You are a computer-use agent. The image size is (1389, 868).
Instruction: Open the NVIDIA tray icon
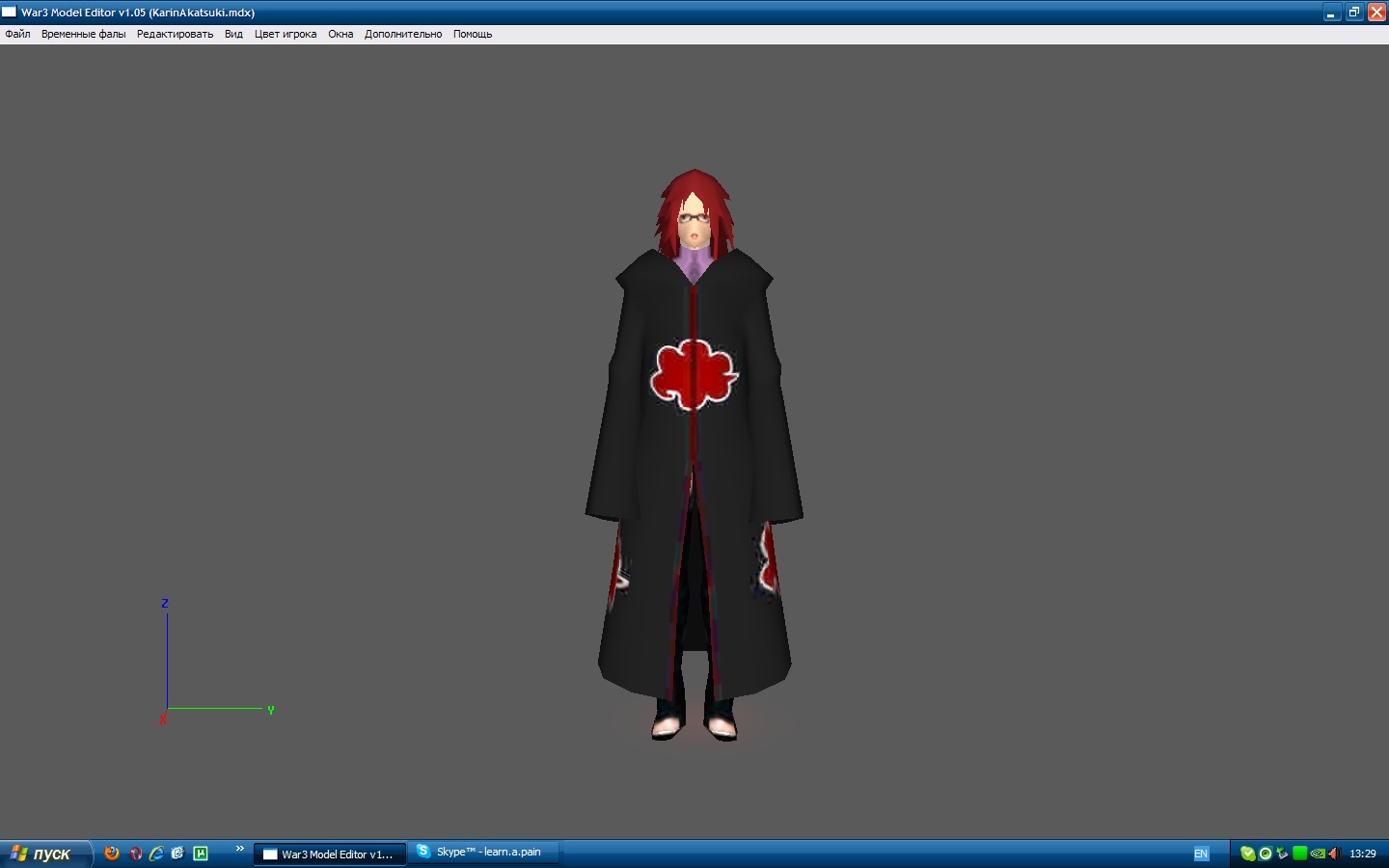1318,854
